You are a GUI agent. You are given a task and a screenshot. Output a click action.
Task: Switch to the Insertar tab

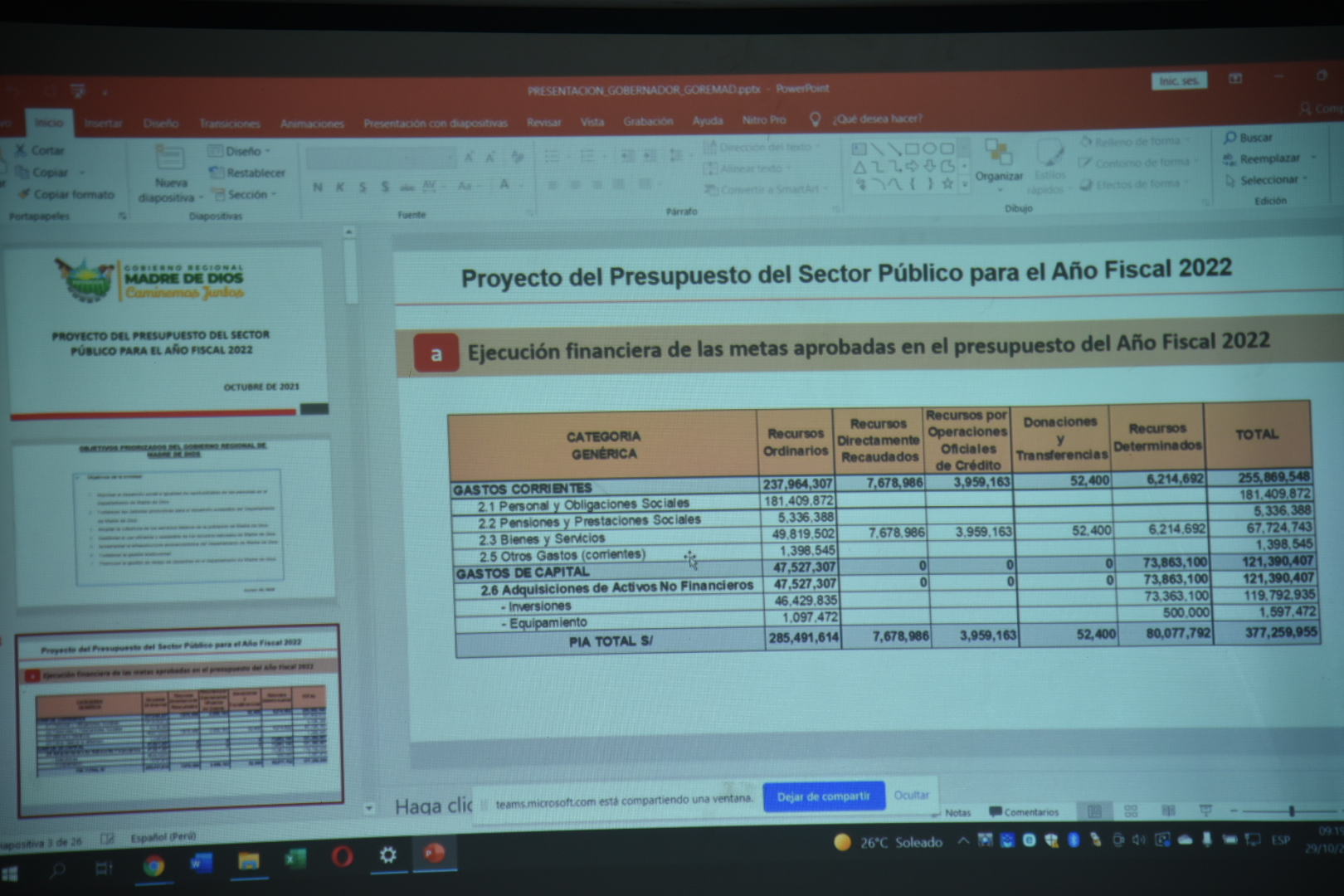[103, 123]
